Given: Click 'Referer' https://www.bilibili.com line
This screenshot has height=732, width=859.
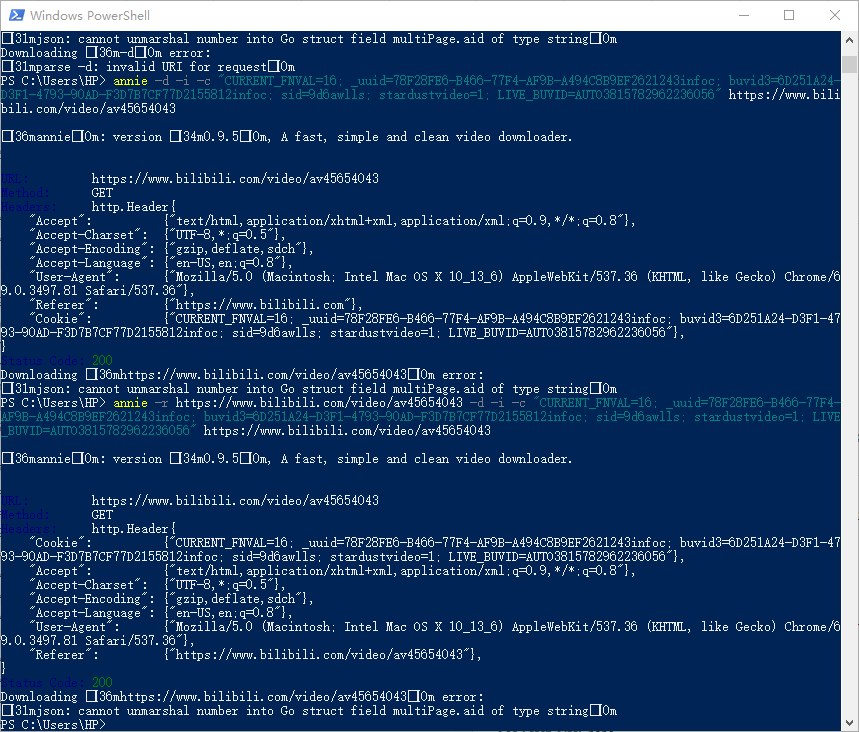Looking at the screenshot, I should [x=196, y=305].
